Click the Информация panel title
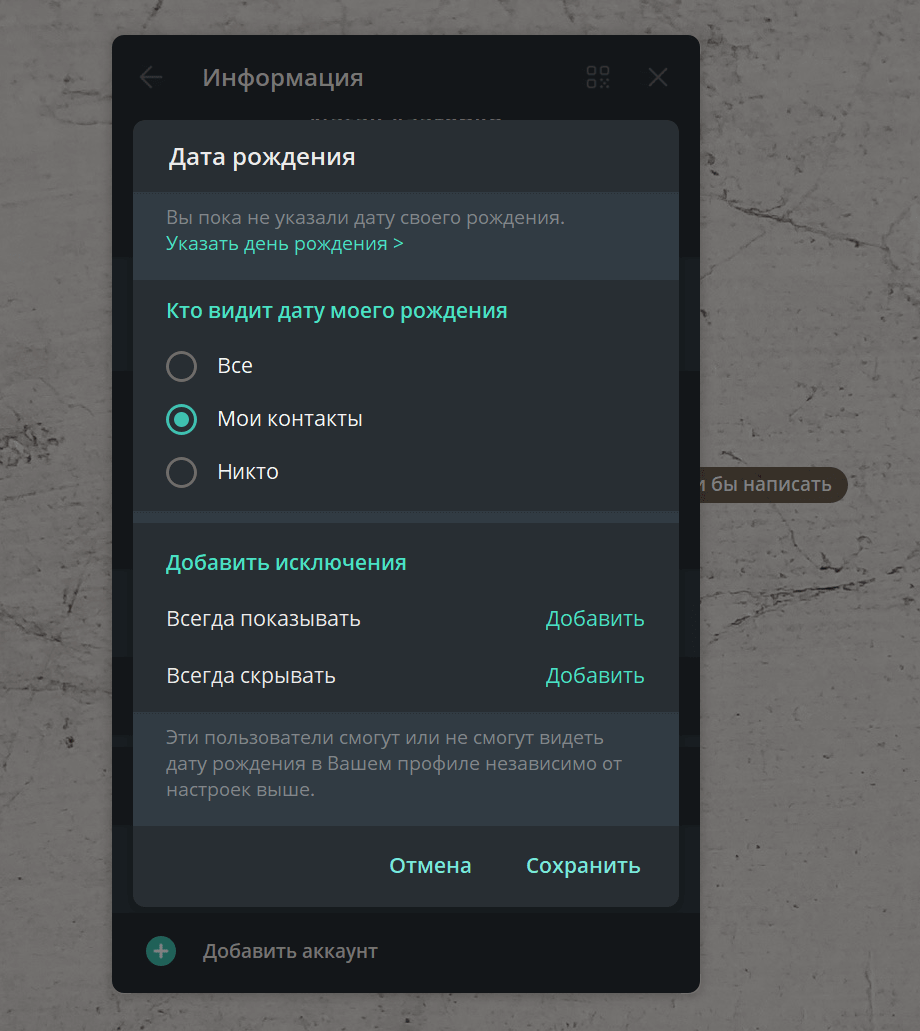The width and height of the screenshot is (920, 1031). 283,78
